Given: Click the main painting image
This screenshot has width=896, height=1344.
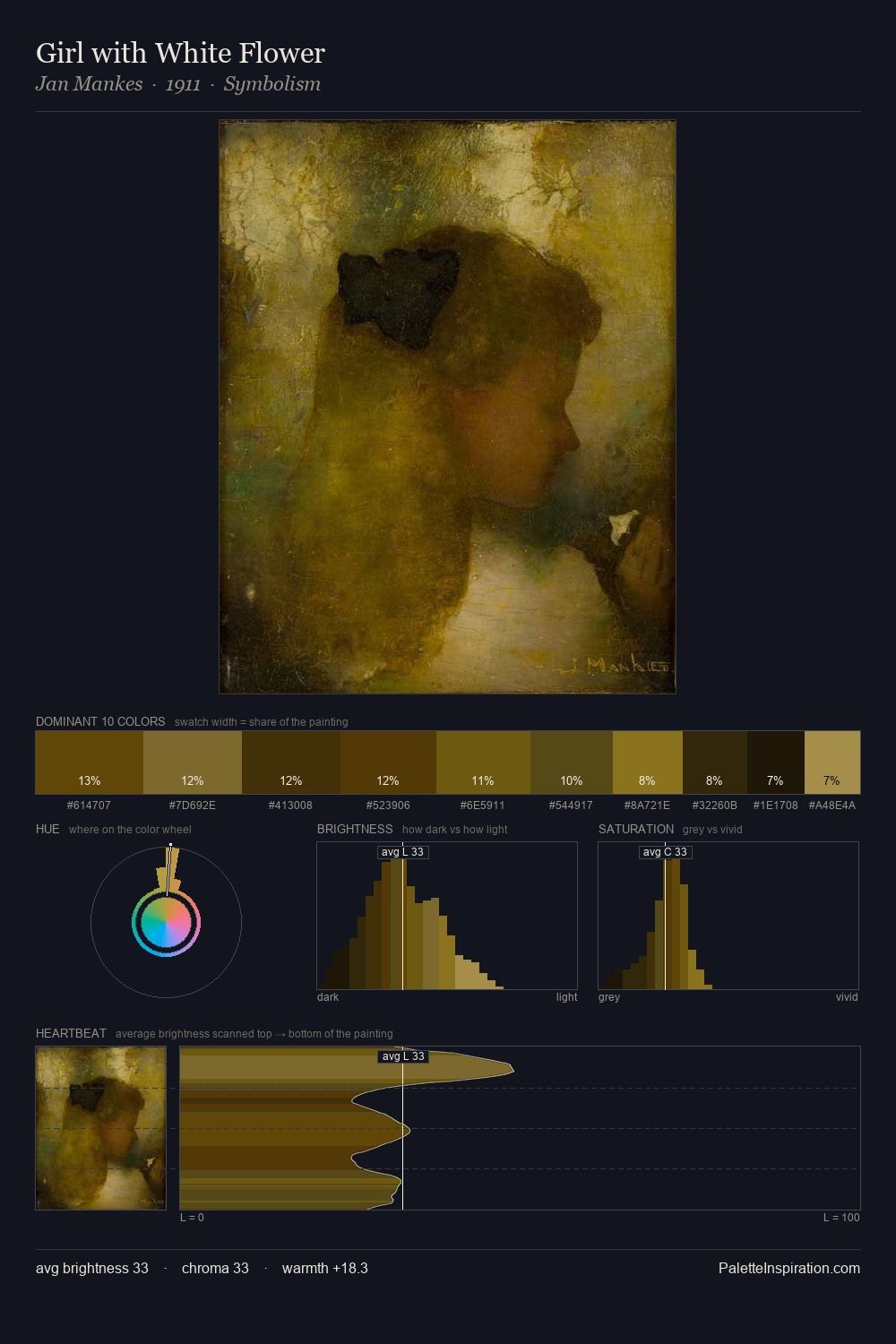Looking at the screenshot, I should click(x=447, y=407).
